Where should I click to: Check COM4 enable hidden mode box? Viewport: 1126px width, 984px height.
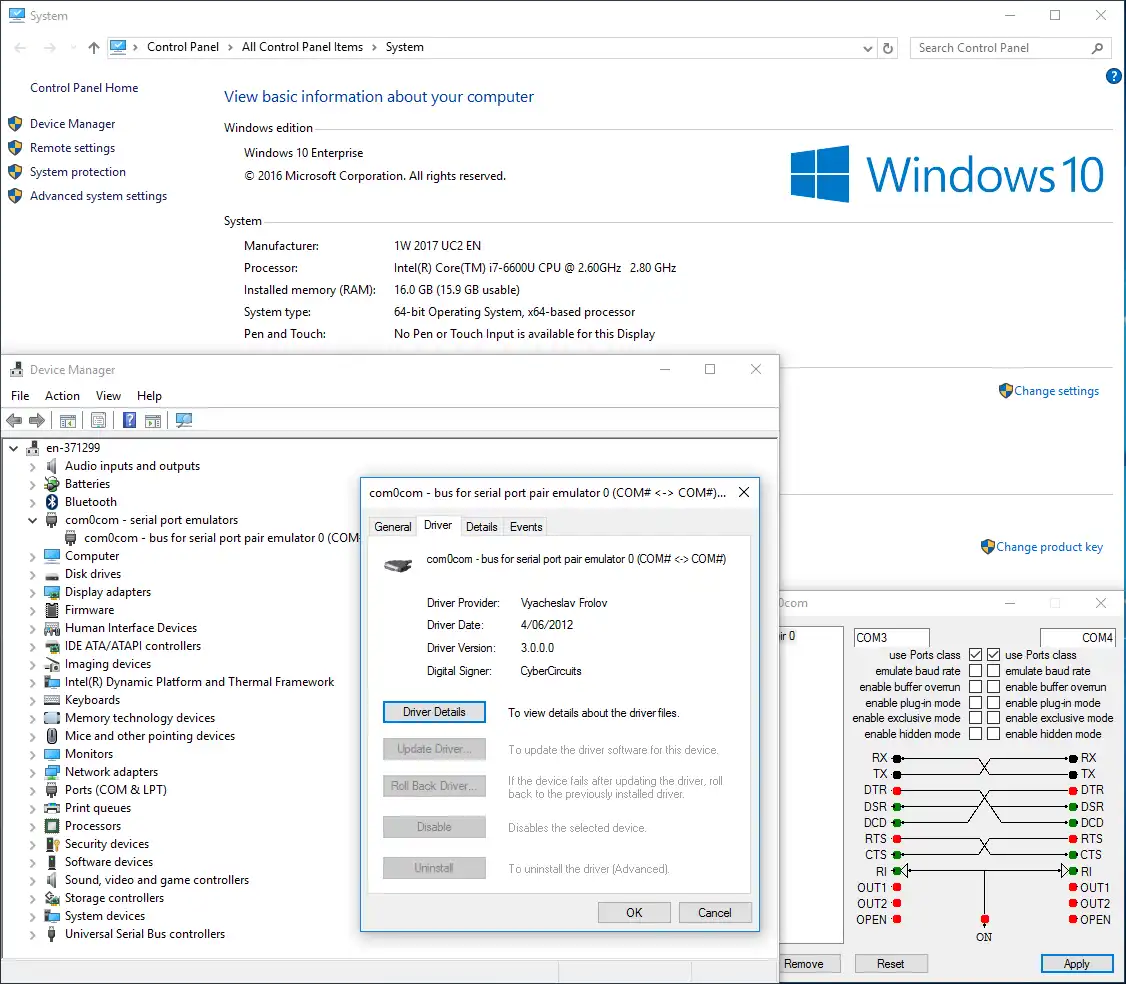tap(993, 734)
